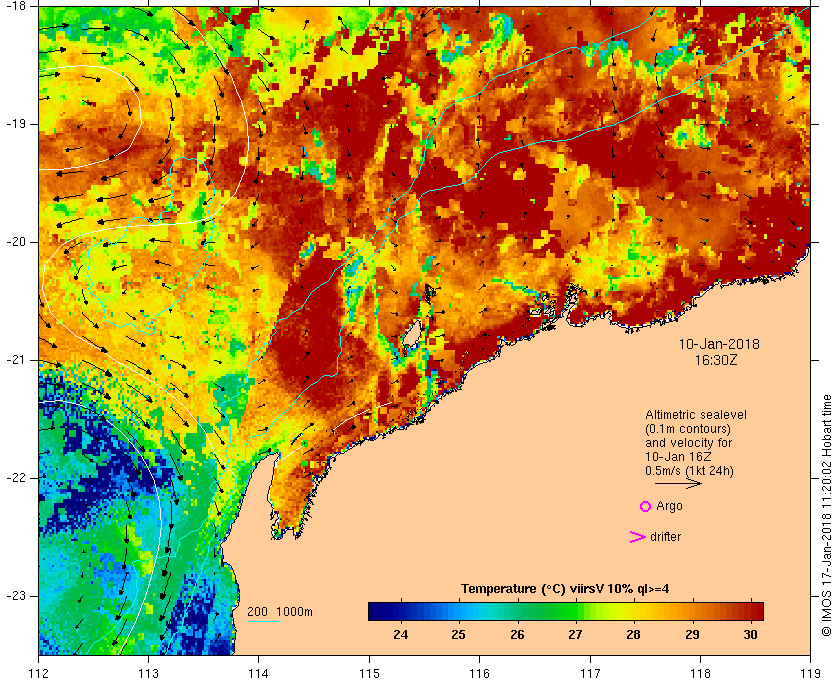Click colorbar tick label 30
Image resolution: width=840 pixels, height=680 pixels.
tap(751, 634)
